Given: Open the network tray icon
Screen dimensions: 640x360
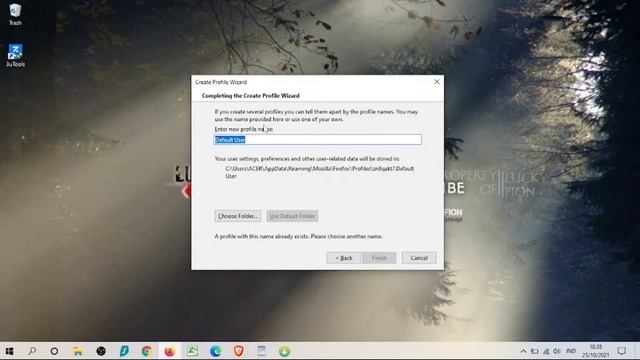Looking at the screenshot, I should tap(546, 351).
